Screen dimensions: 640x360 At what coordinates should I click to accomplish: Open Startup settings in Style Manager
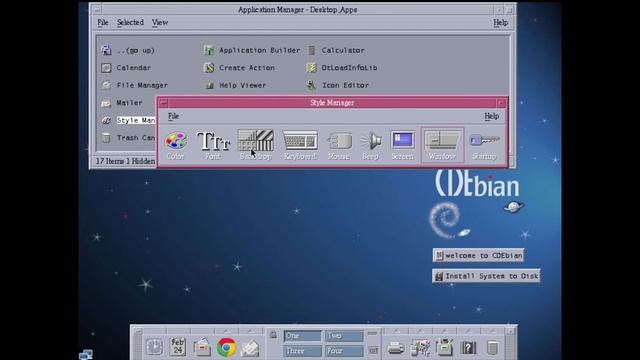click(x=484, y=145)
